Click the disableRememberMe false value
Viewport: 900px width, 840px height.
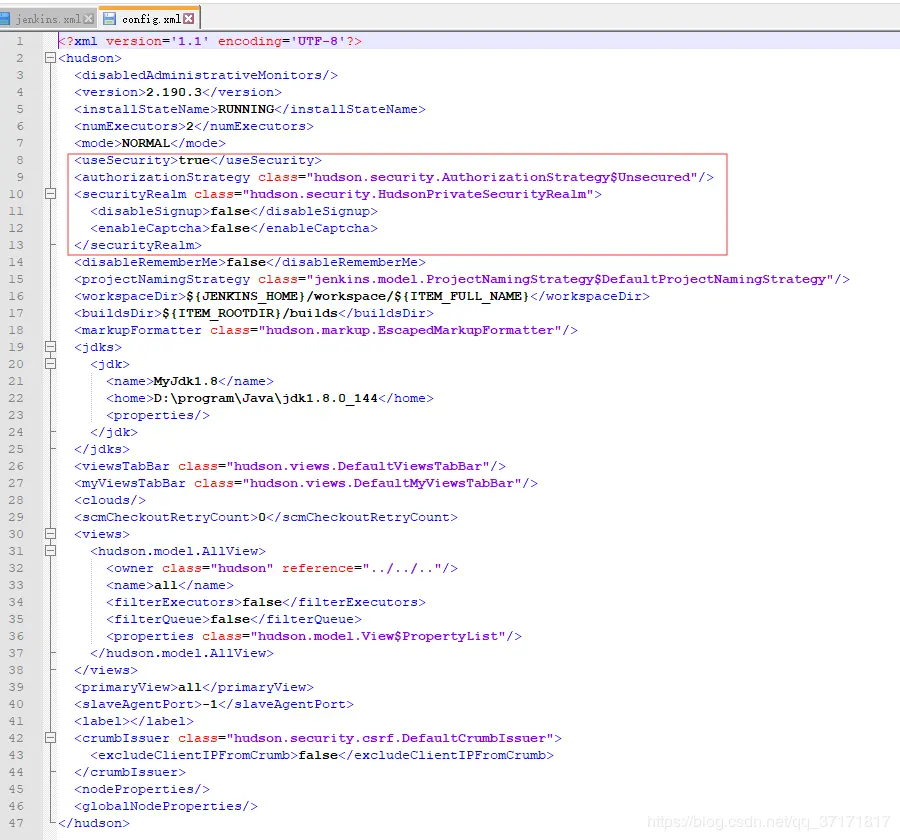tap(246, 262)
